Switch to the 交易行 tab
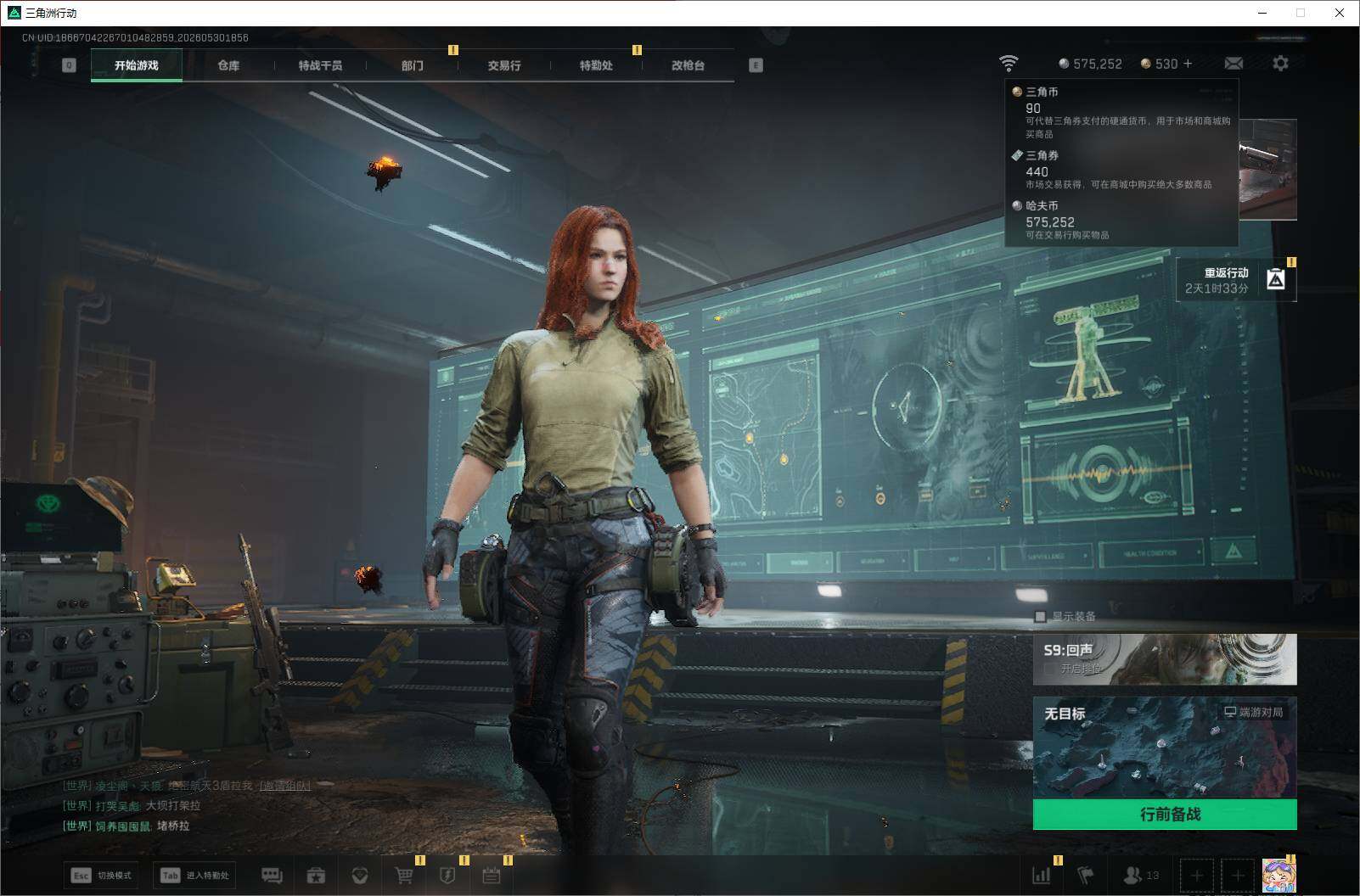Image resolution: width=1360 pixels, height=896 pixels. click(504, 65)
